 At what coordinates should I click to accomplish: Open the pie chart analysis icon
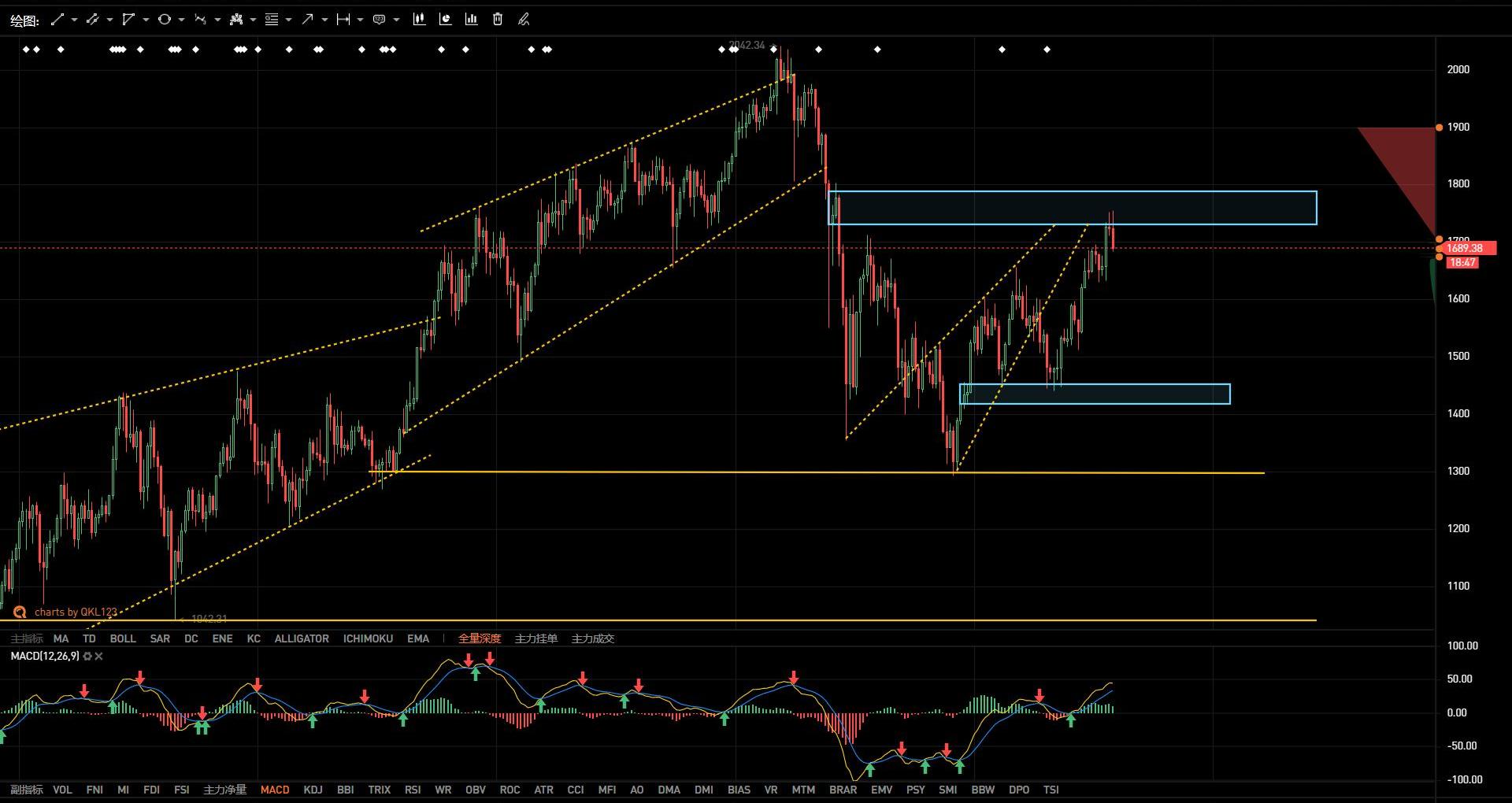click(x=445, y=20)
